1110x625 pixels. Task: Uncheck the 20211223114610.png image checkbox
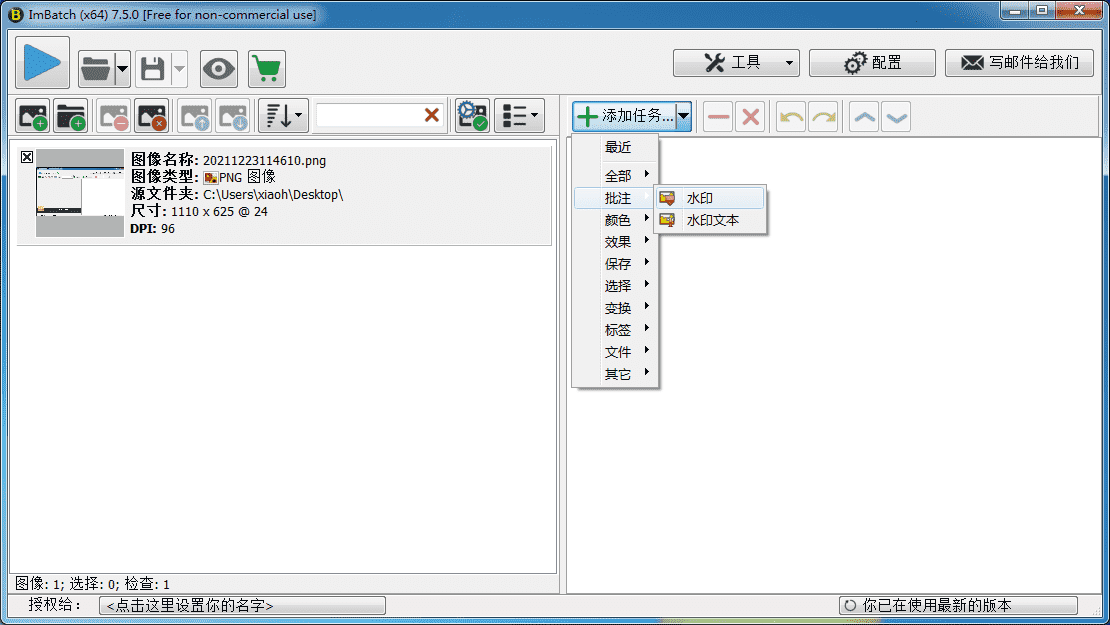[27, 157]
